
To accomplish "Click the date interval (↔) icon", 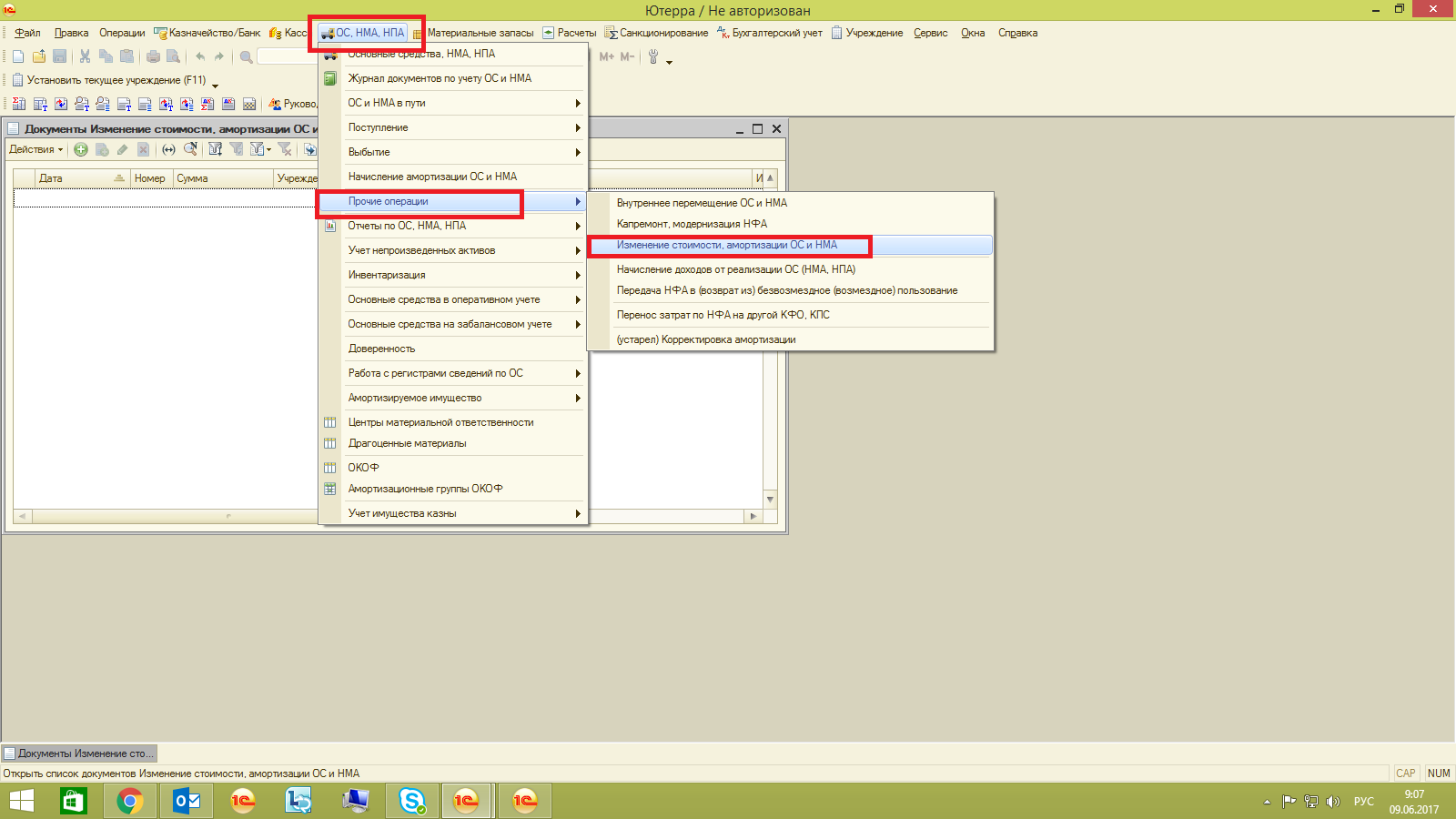I will [x=168, y=149].
